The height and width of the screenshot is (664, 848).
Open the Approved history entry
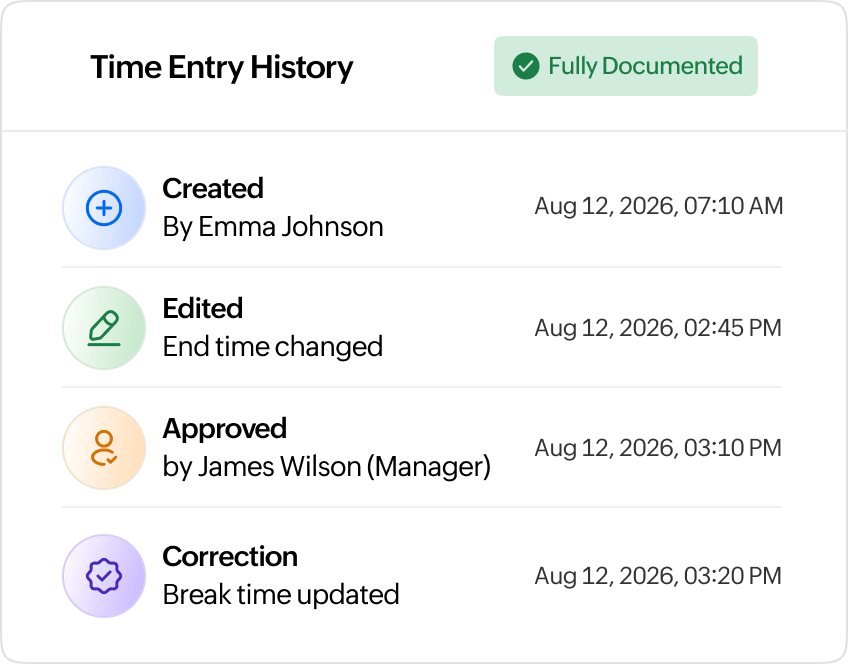click(422, 448)
